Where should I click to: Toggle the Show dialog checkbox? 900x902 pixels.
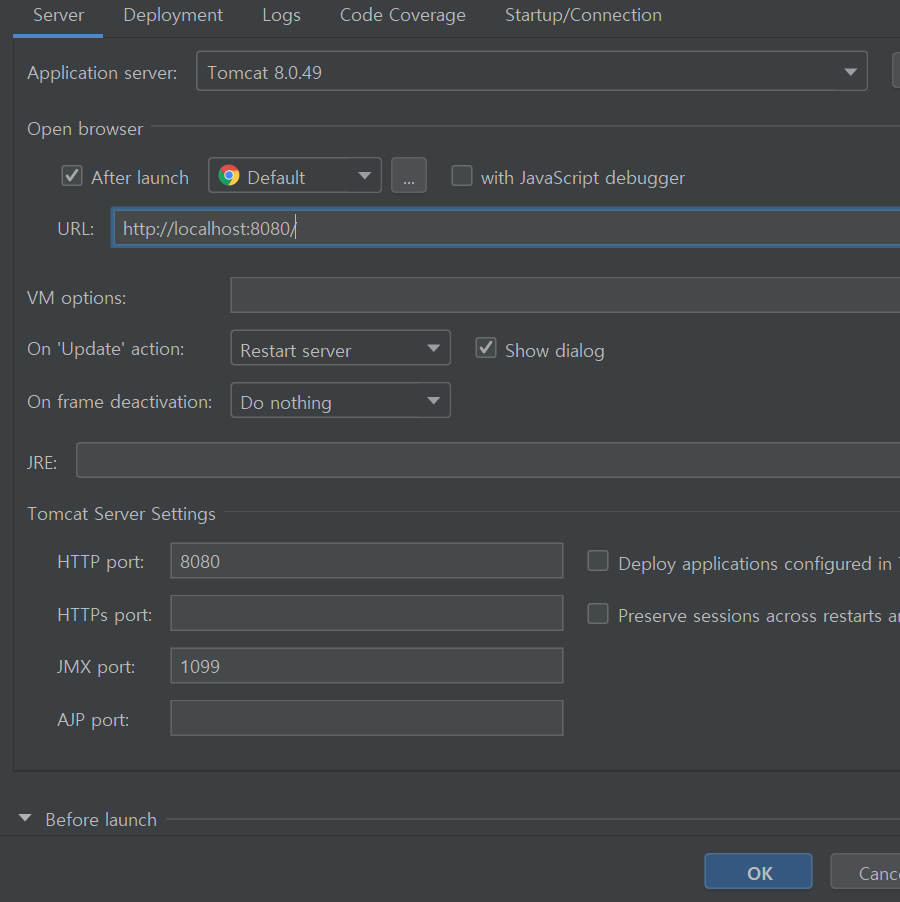tap(486, 348)
